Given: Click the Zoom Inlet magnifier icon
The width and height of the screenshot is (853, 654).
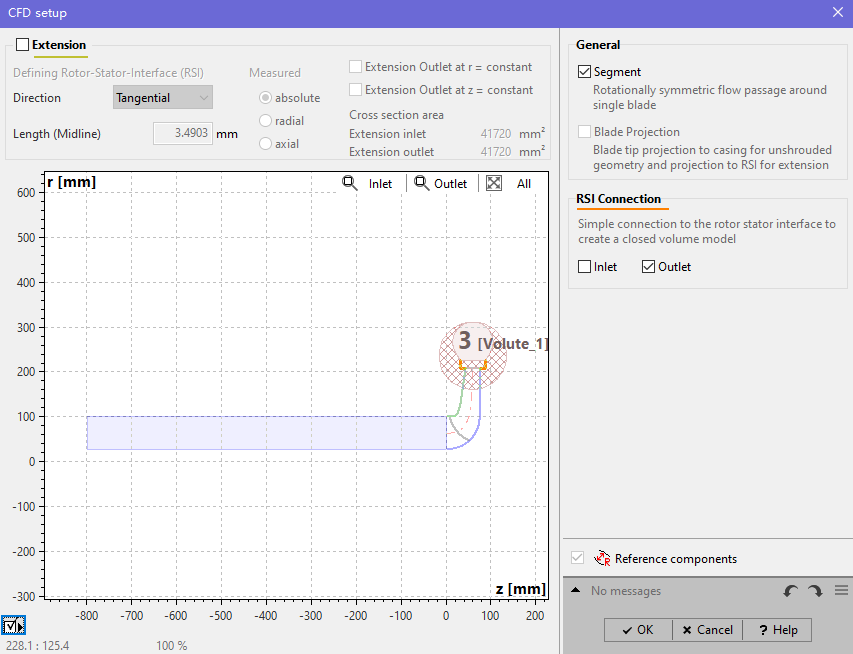Looking at the screenshot, I should click(350, 183).
